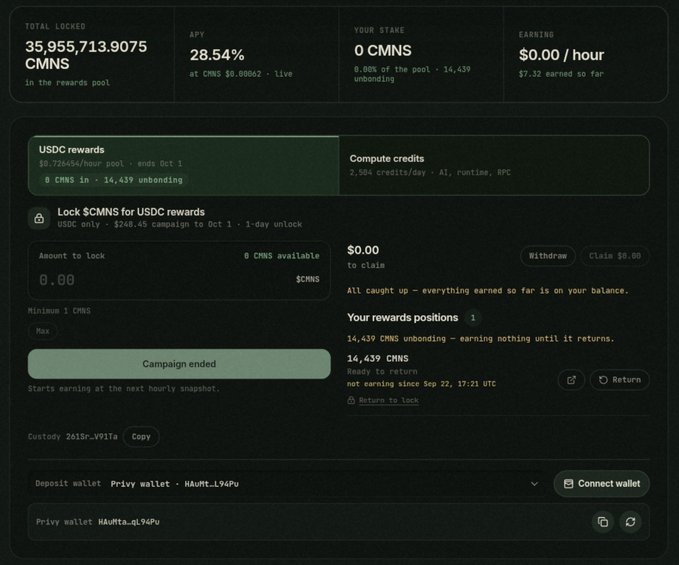Click the 'Minimum 1 CMNS' text
This screenshot has height=565, width=679.
(59, 311)
